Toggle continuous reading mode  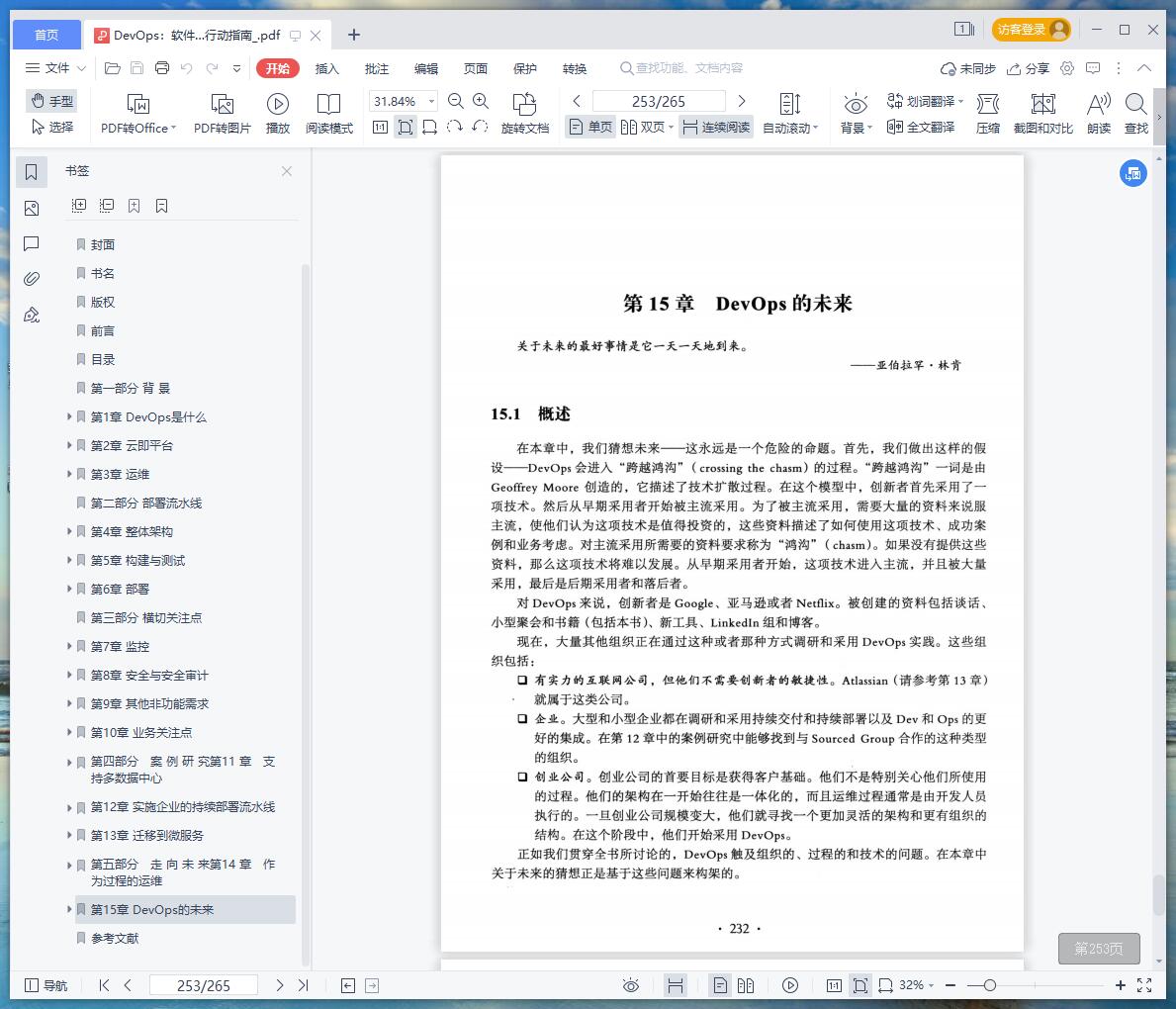716,127
